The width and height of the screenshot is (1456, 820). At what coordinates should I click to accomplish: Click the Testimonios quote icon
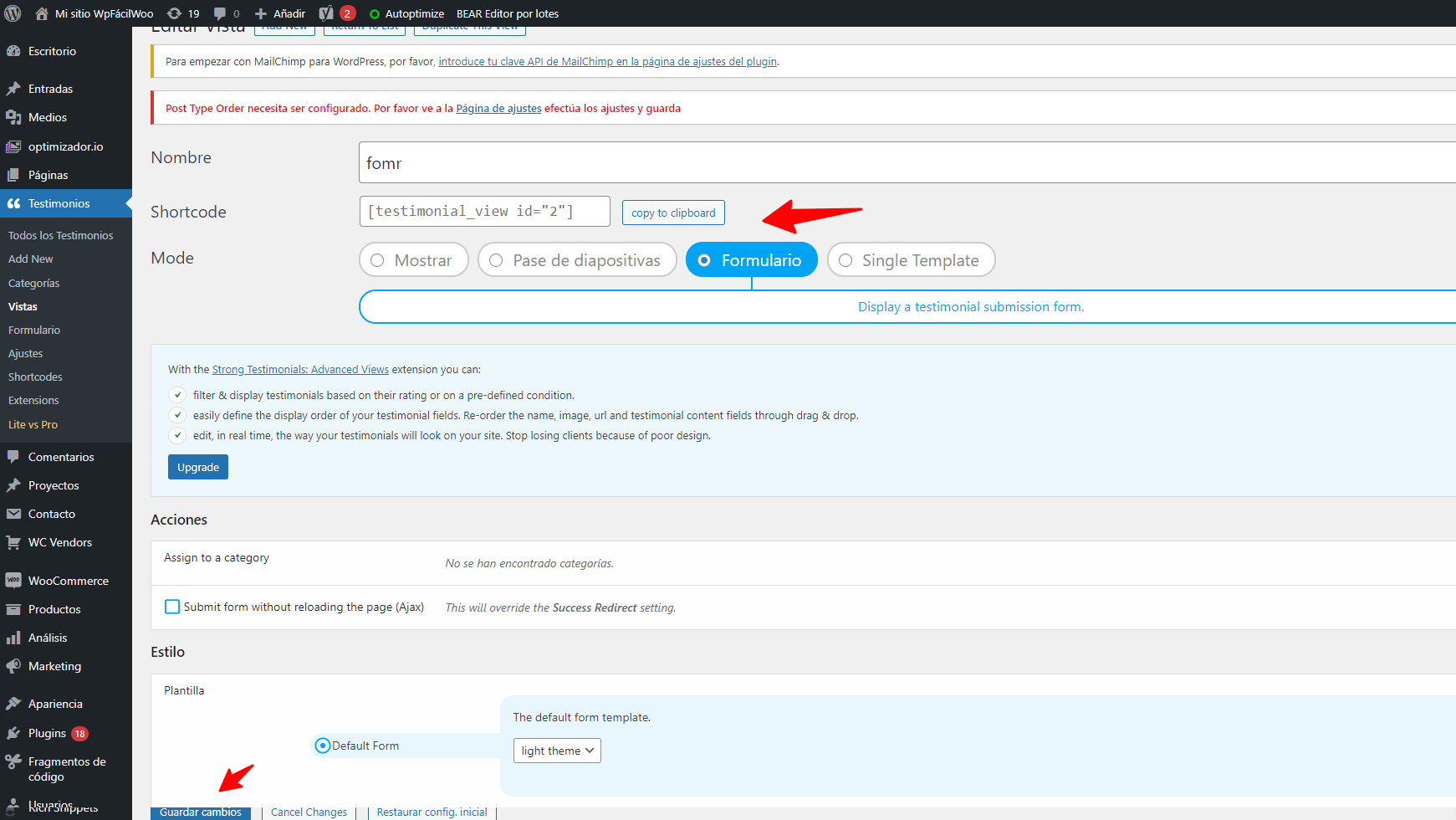pos(13,203)
